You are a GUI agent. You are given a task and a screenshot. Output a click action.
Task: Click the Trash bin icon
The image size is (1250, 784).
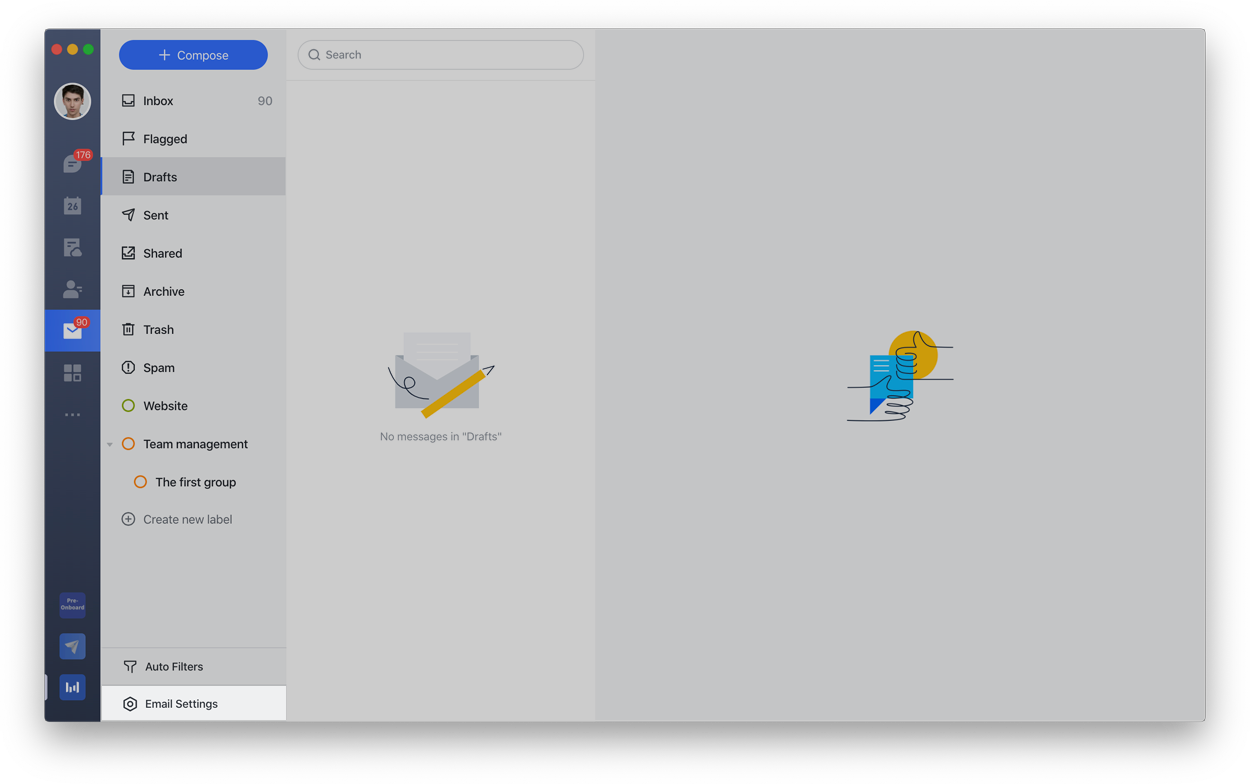click(128, 329)
